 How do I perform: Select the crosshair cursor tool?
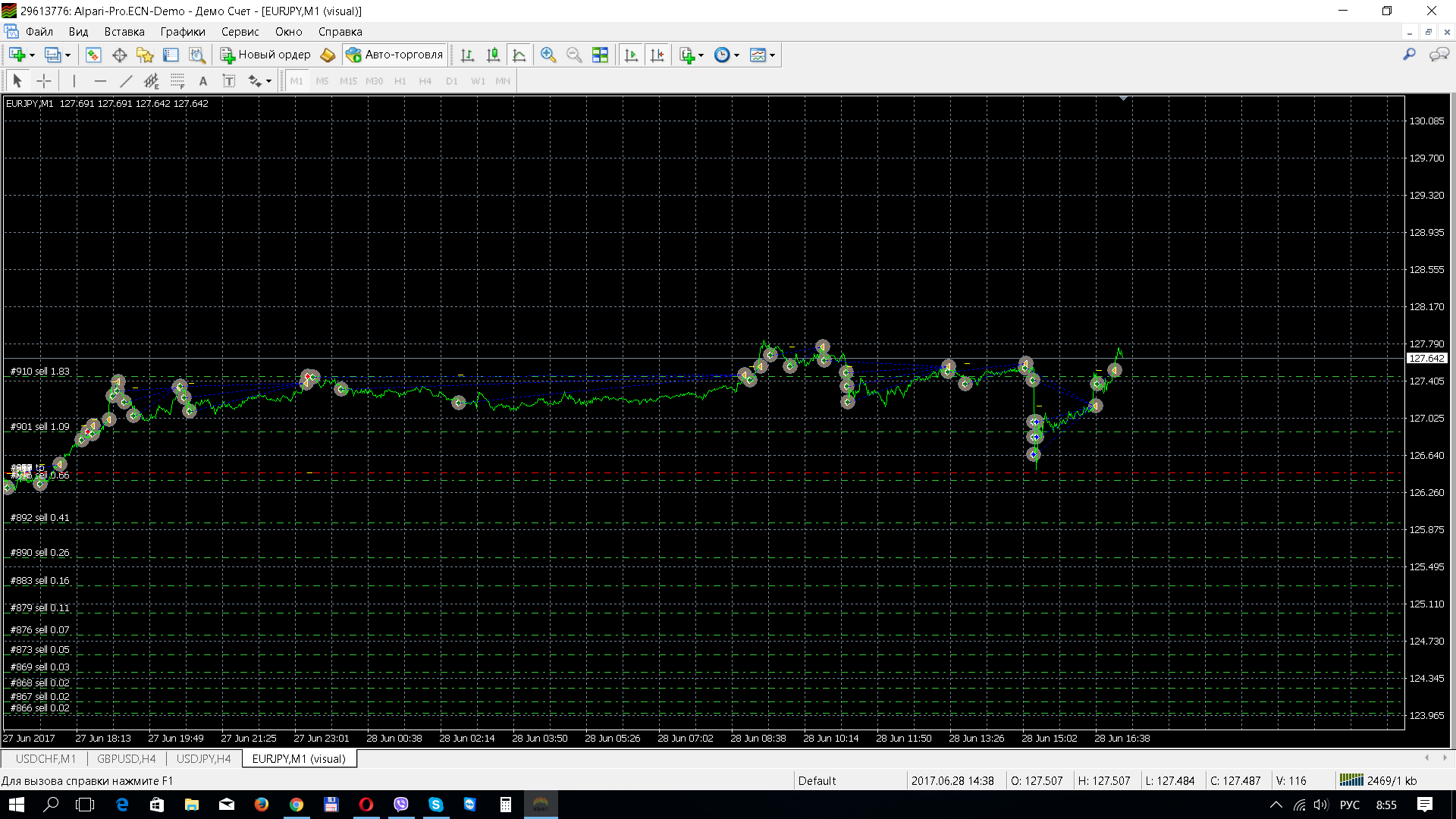pyautogui.click(x=44, y=81)
